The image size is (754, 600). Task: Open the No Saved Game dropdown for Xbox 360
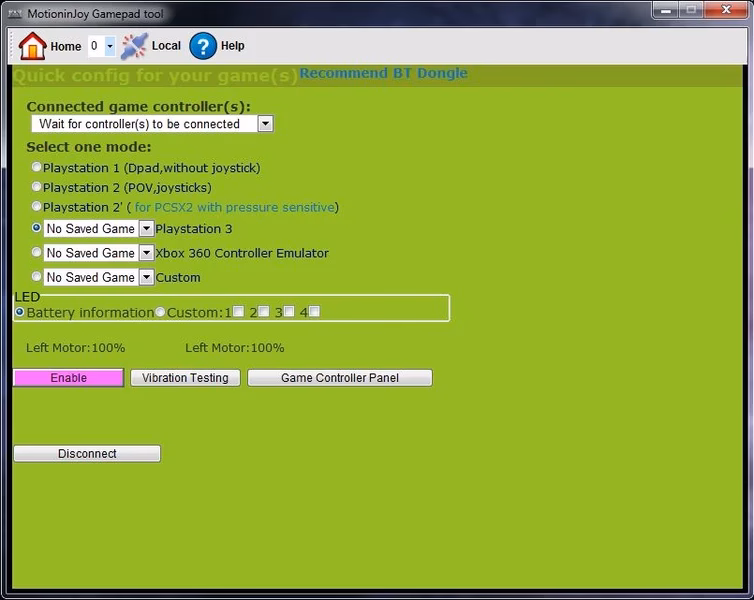[x=146, y=253]
